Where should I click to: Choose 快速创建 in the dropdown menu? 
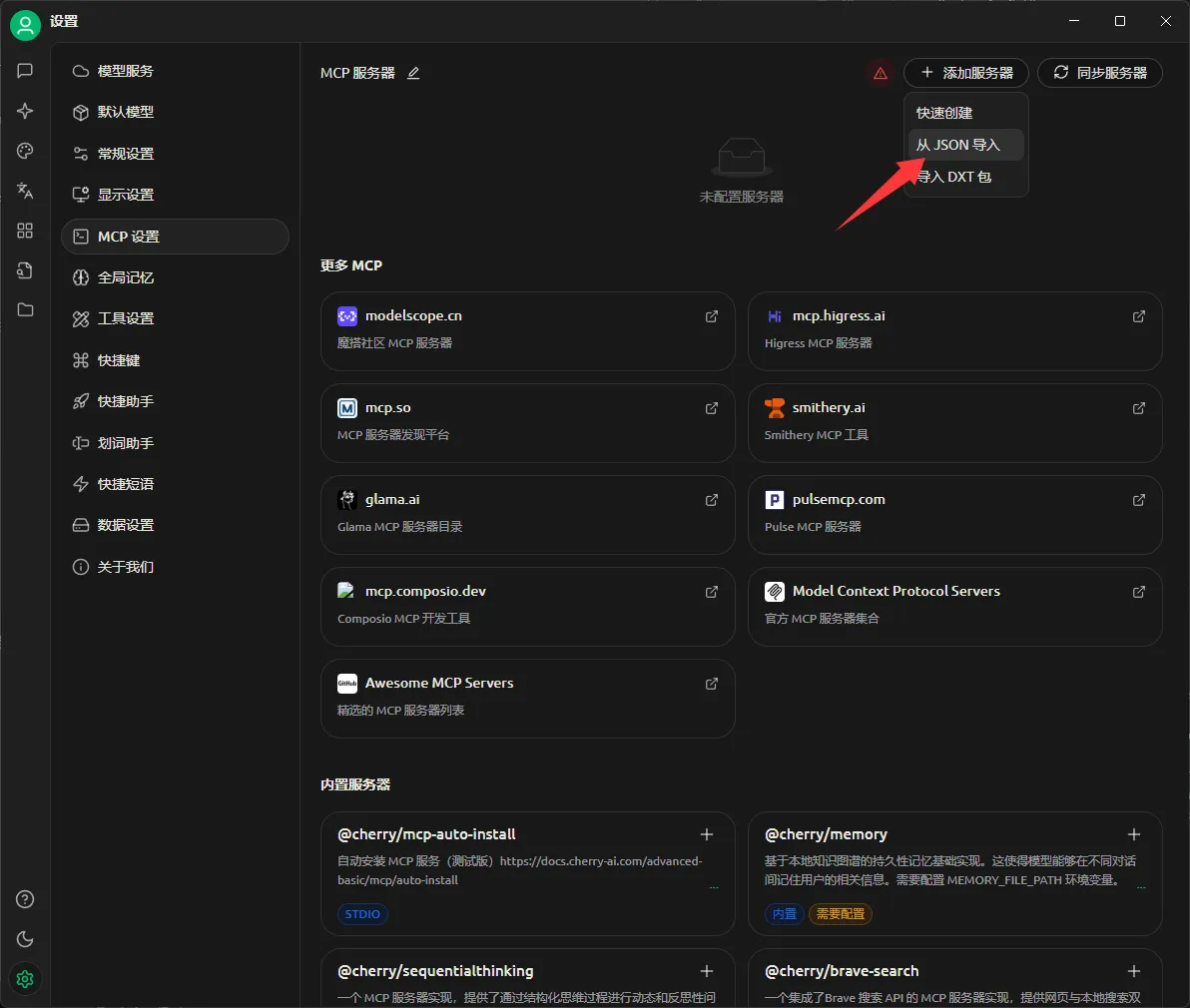click(x=944, y=113)
